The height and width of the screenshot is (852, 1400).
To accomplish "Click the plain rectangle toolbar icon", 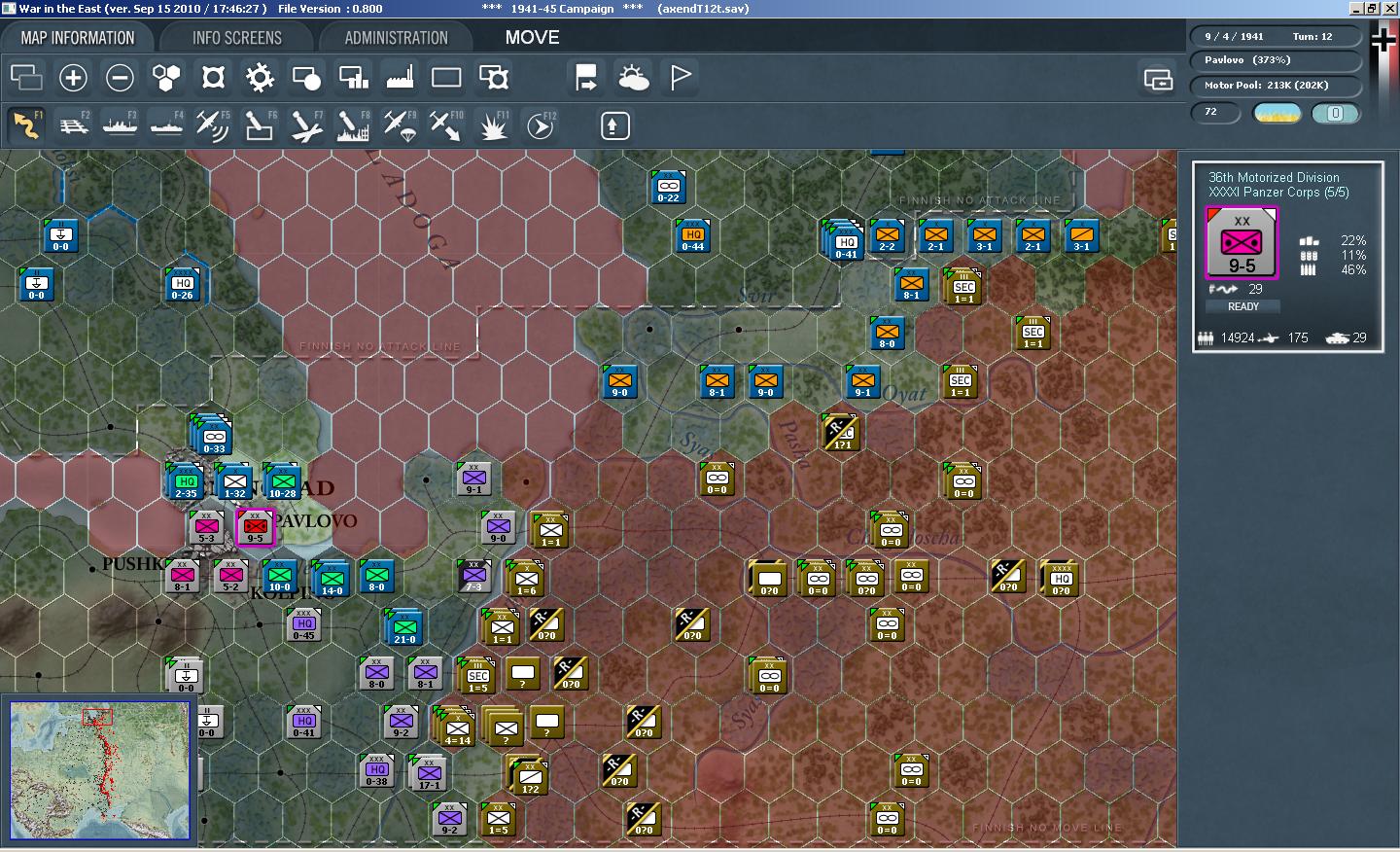I will pos(446,77).
